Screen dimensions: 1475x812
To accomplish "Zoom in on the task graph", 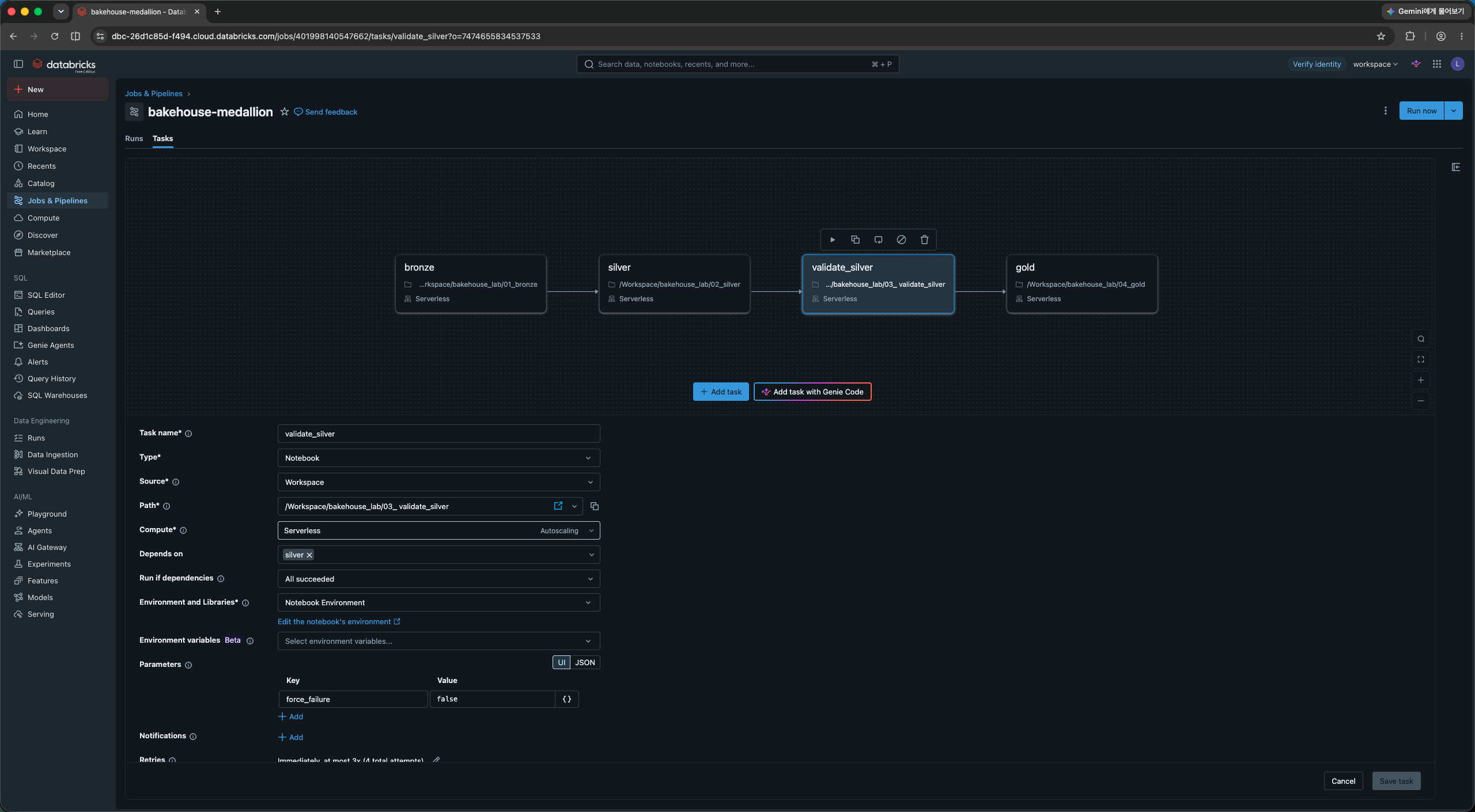I will (1421, 380).
